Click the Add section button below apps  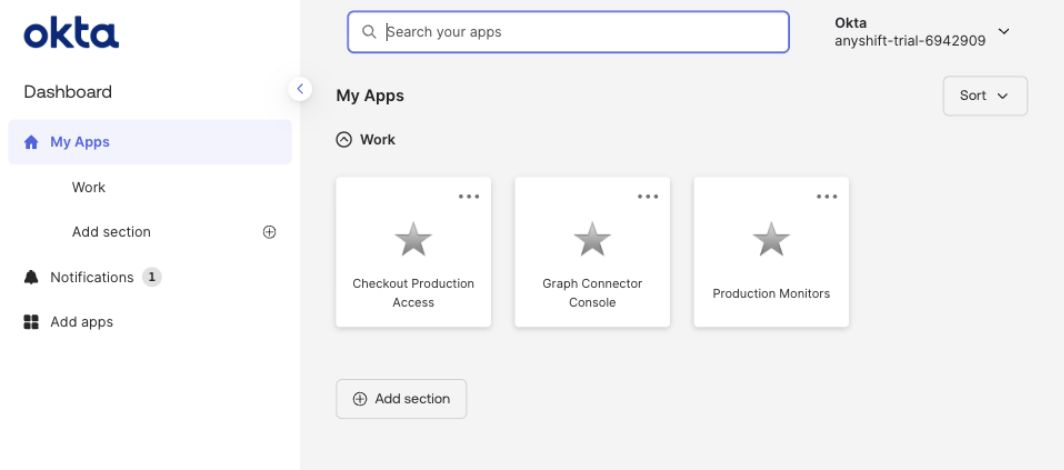pyautogui.click(x=401, y=399)
